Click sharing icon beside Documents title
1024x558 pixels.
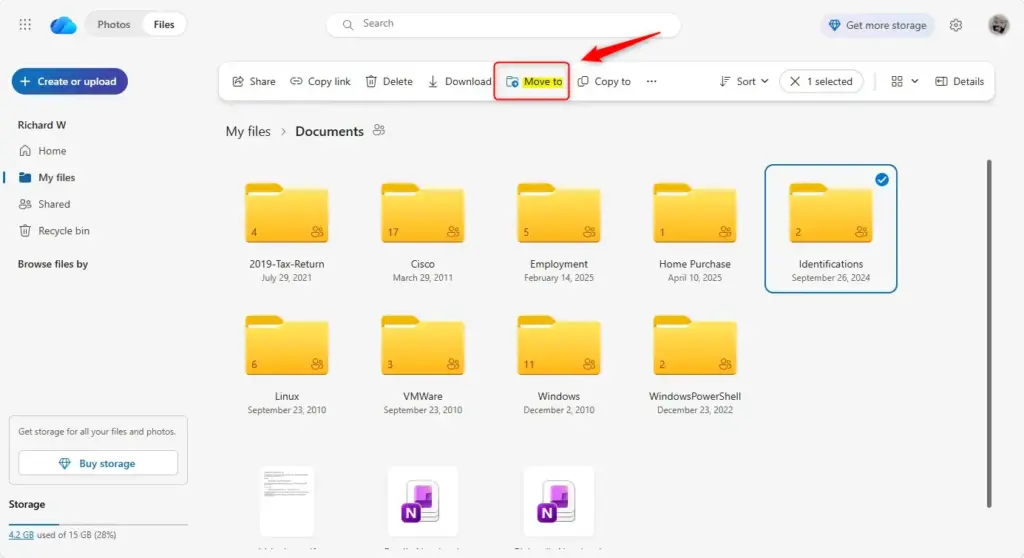379,130
